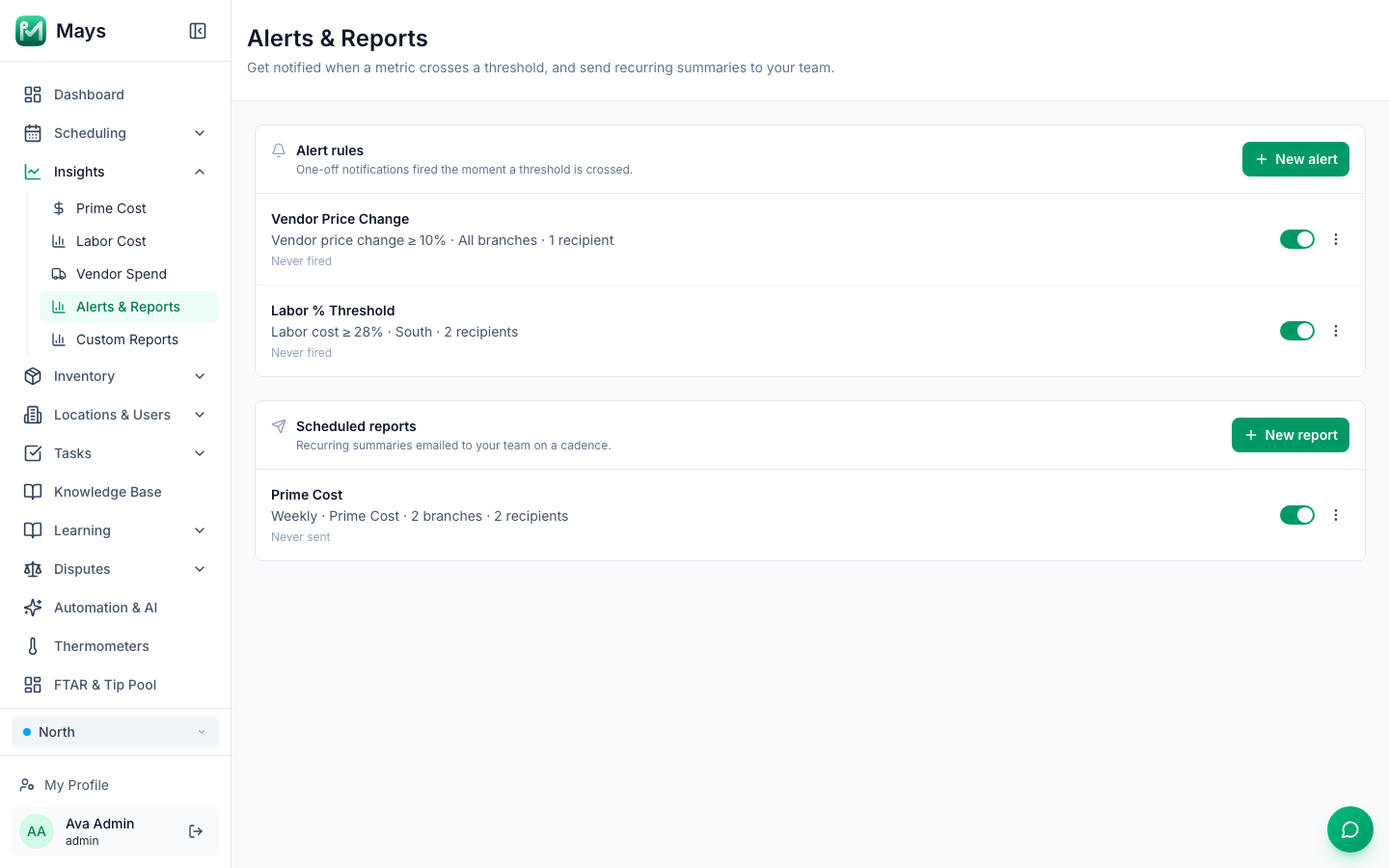The image size is (1389, 868).
Task: Open FTAR & Tip Pool page
Action: [115, 685]
